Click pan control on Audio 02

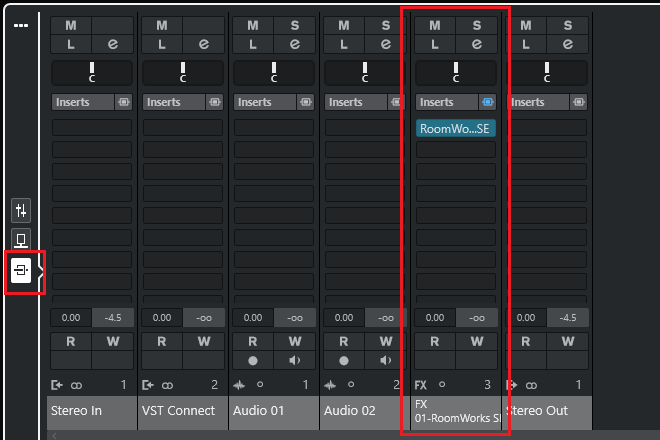365,72
